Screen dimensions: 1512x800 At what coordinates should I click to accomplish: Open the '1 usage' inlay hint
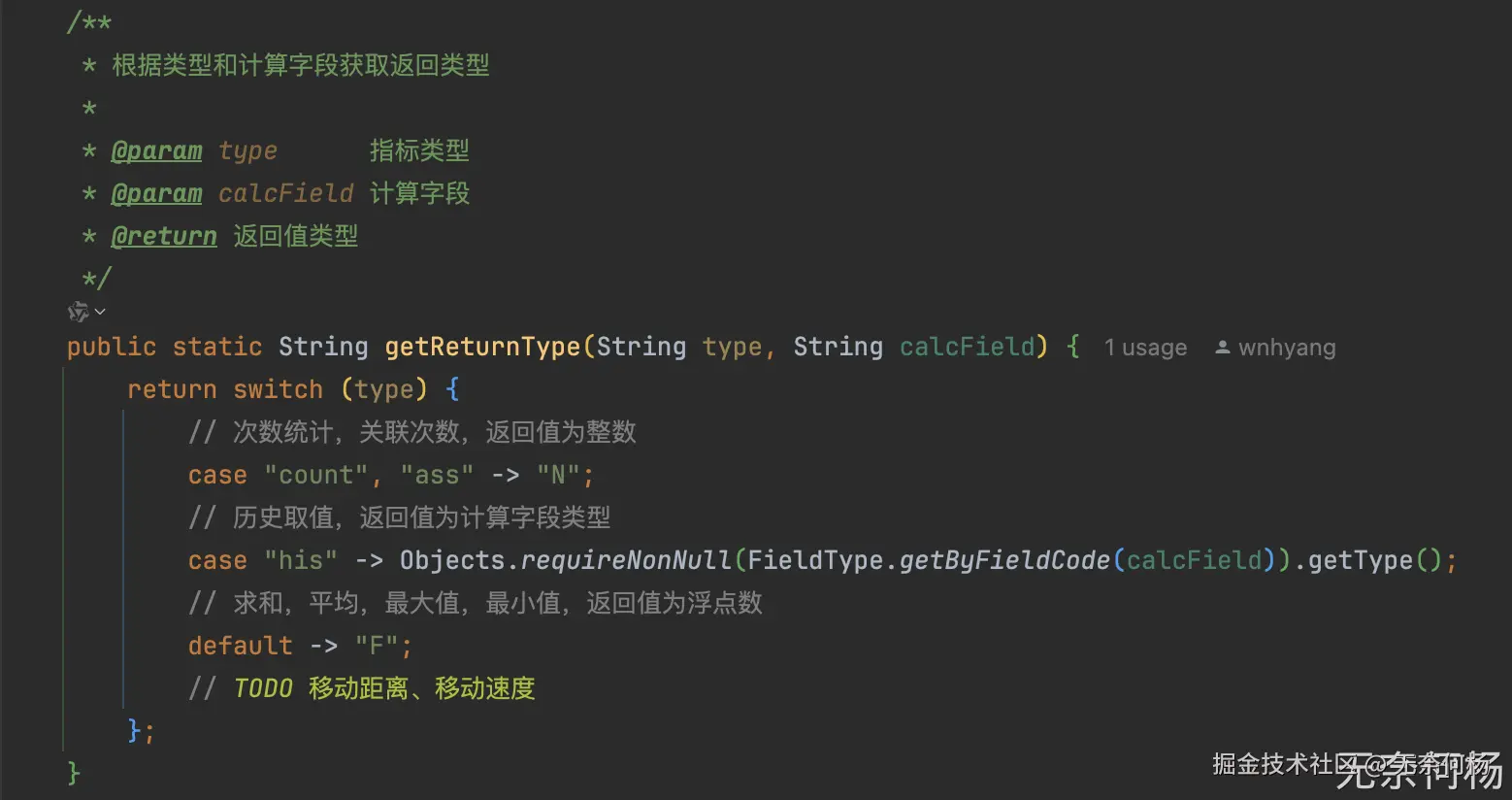(1145, 348)
